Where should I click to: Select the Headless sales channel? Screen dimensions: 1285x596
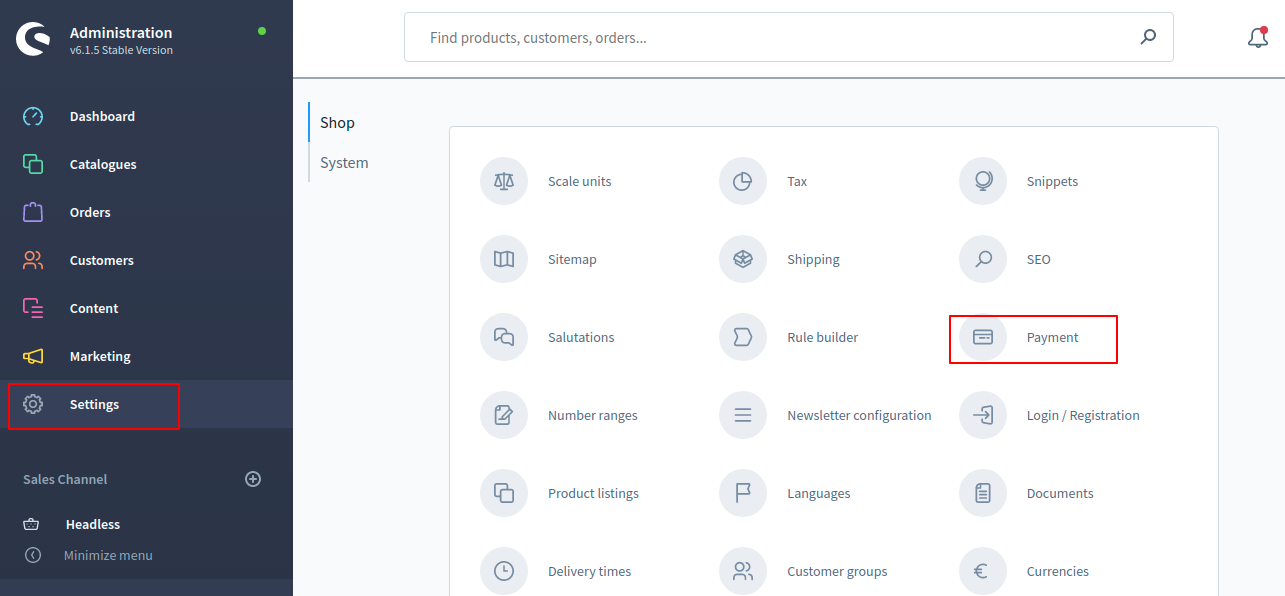(93, 524)
